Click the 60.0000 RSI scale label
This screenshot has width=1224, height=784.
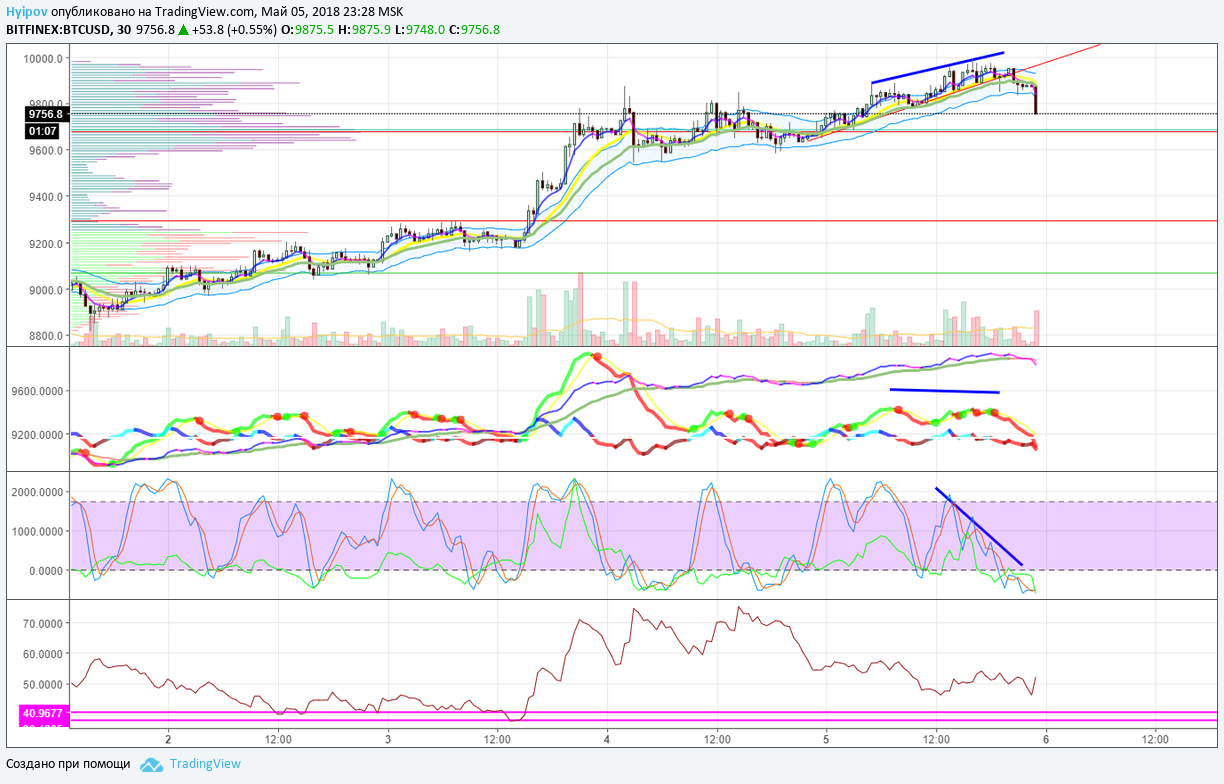44,654
